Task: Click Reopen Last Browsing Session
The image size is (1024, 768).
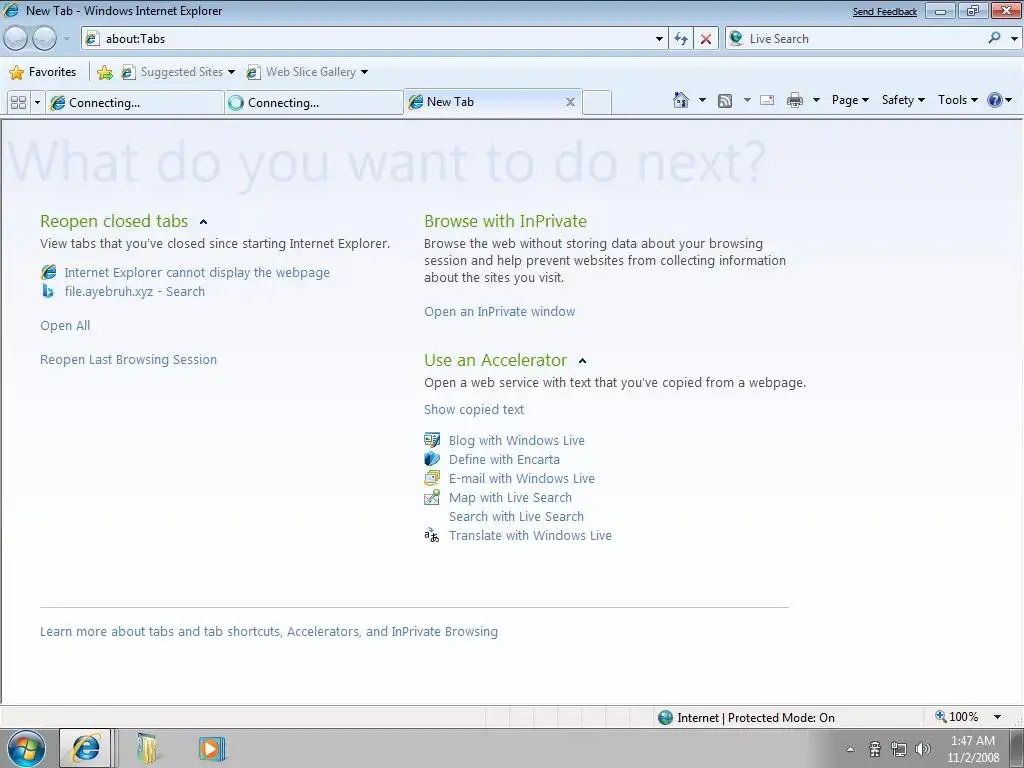Action: [x=128, y=359]
